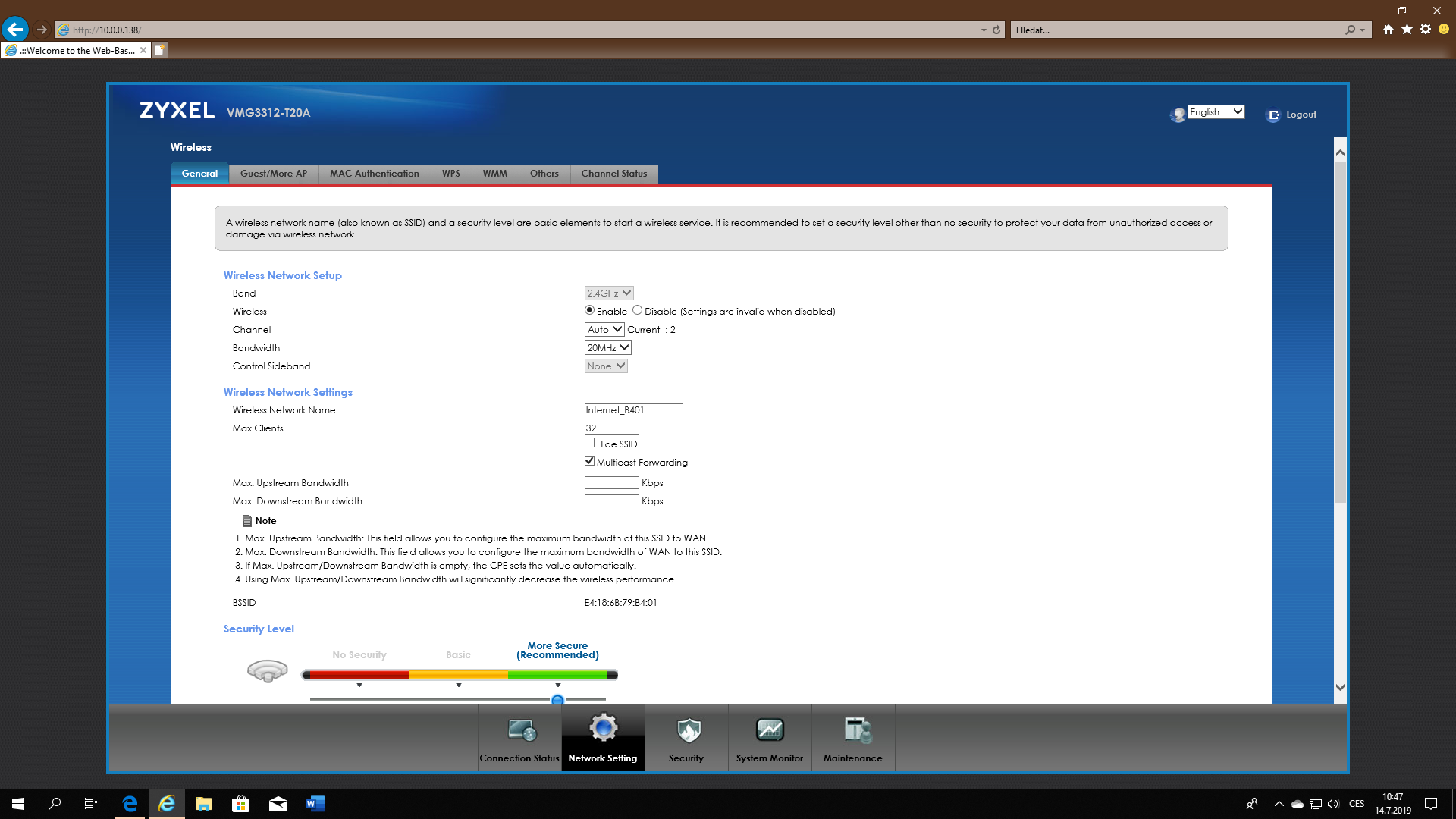
Task: Uncheck Multicast Forwarding checkbox
Action: (589, 461)
